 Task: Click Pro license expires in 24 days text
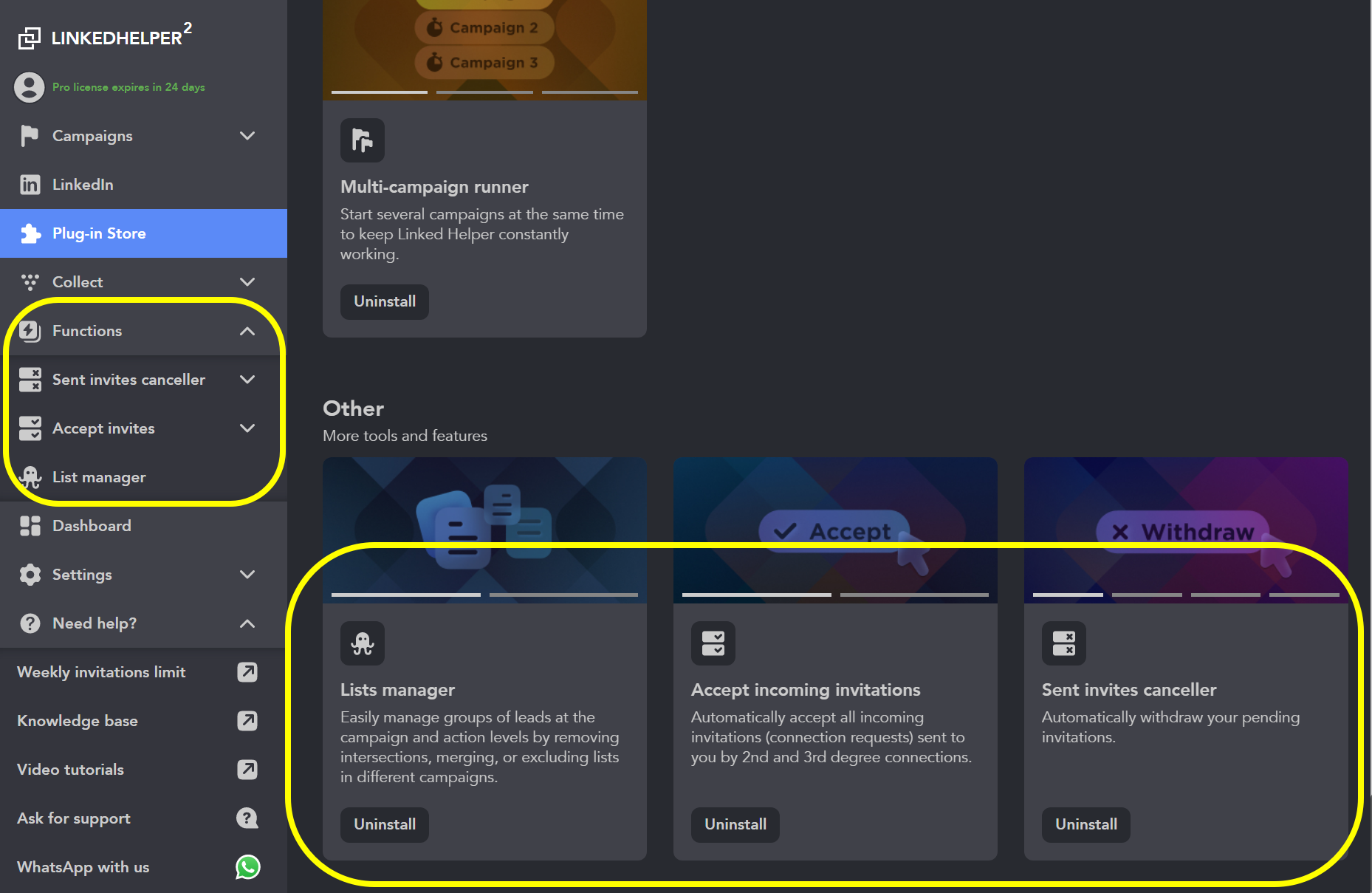point(128,87)
